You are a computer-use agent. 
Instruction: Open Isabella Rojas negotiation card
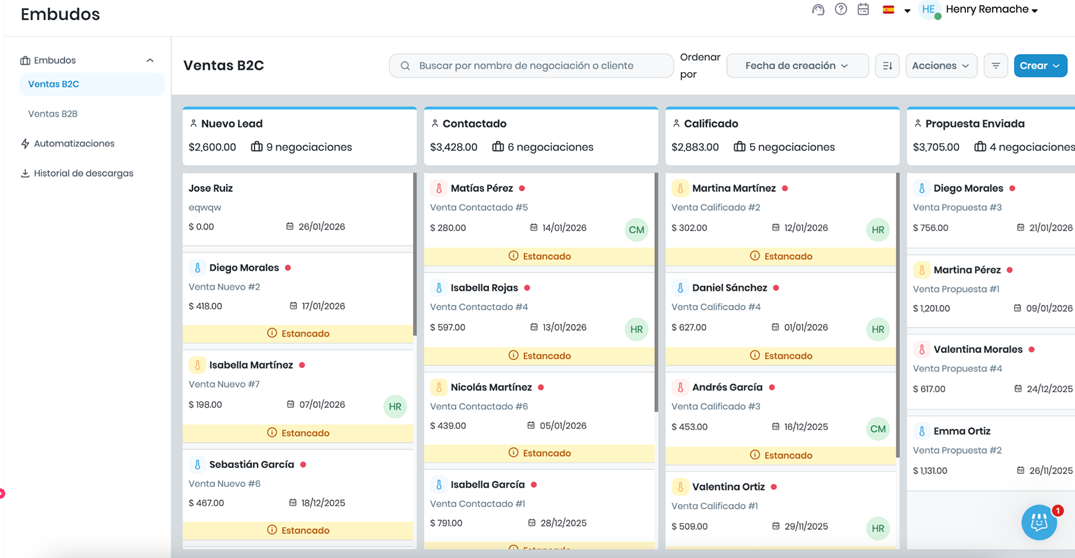(540, 318)
